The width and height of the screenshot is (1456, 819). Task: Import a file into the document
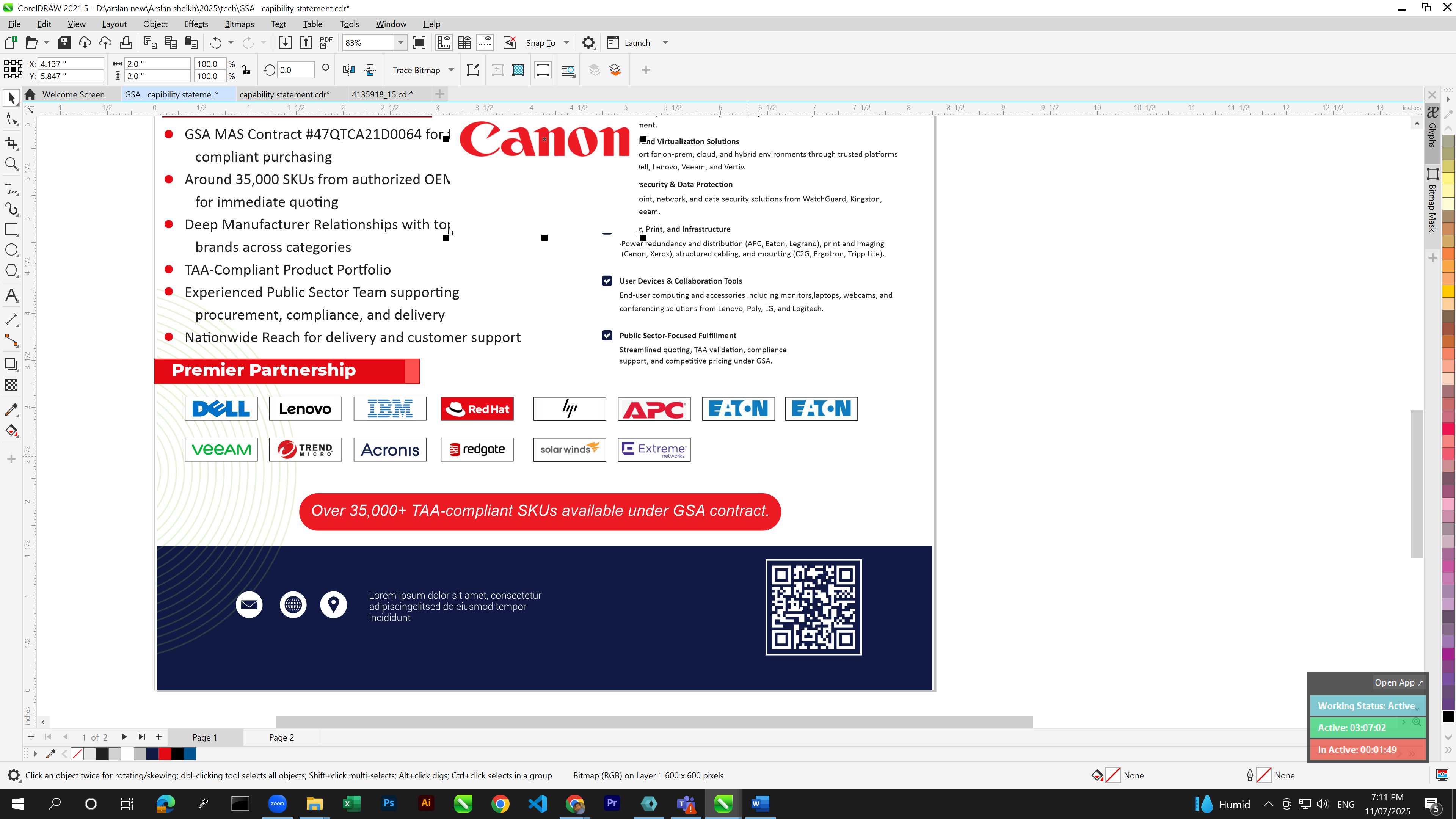click(x=285, y=43)
